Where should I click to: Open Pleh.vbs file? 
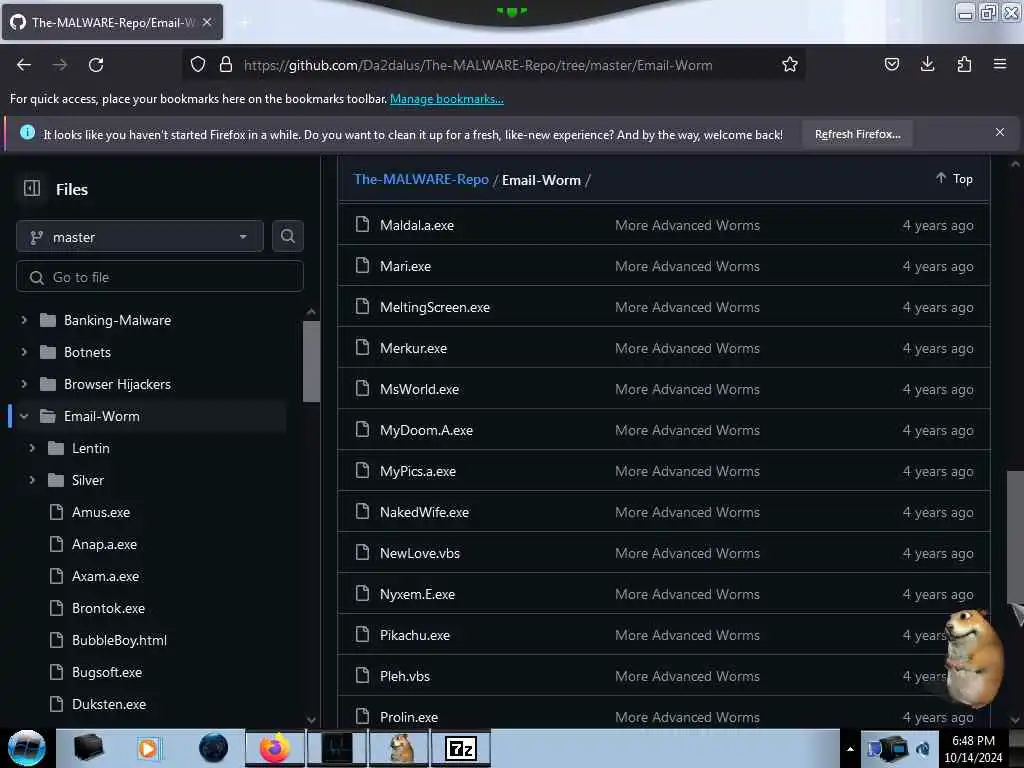point(405,677)
